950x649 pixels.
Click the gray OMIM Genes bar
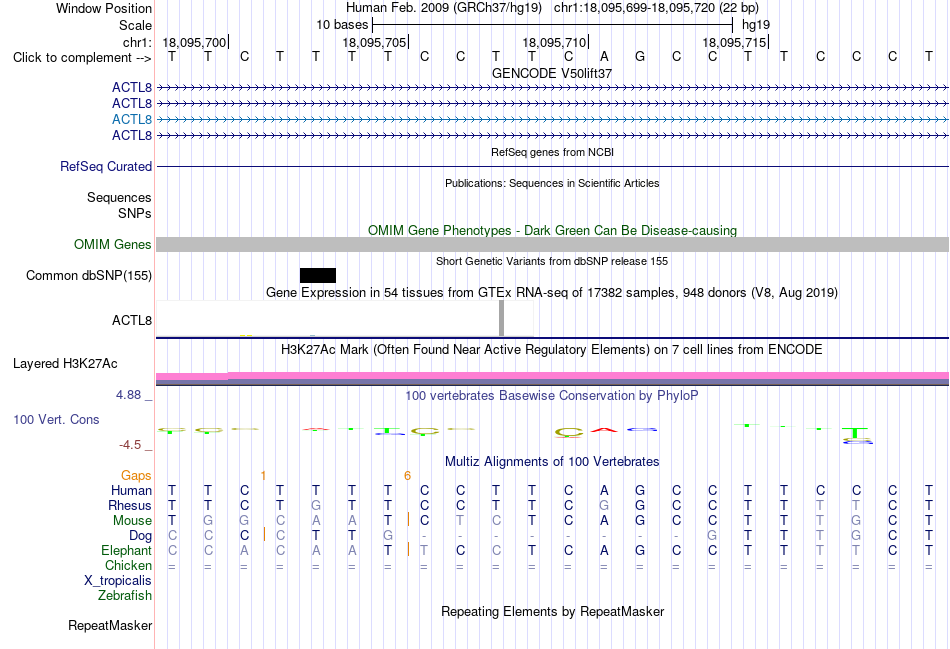(x=552, y=244)
